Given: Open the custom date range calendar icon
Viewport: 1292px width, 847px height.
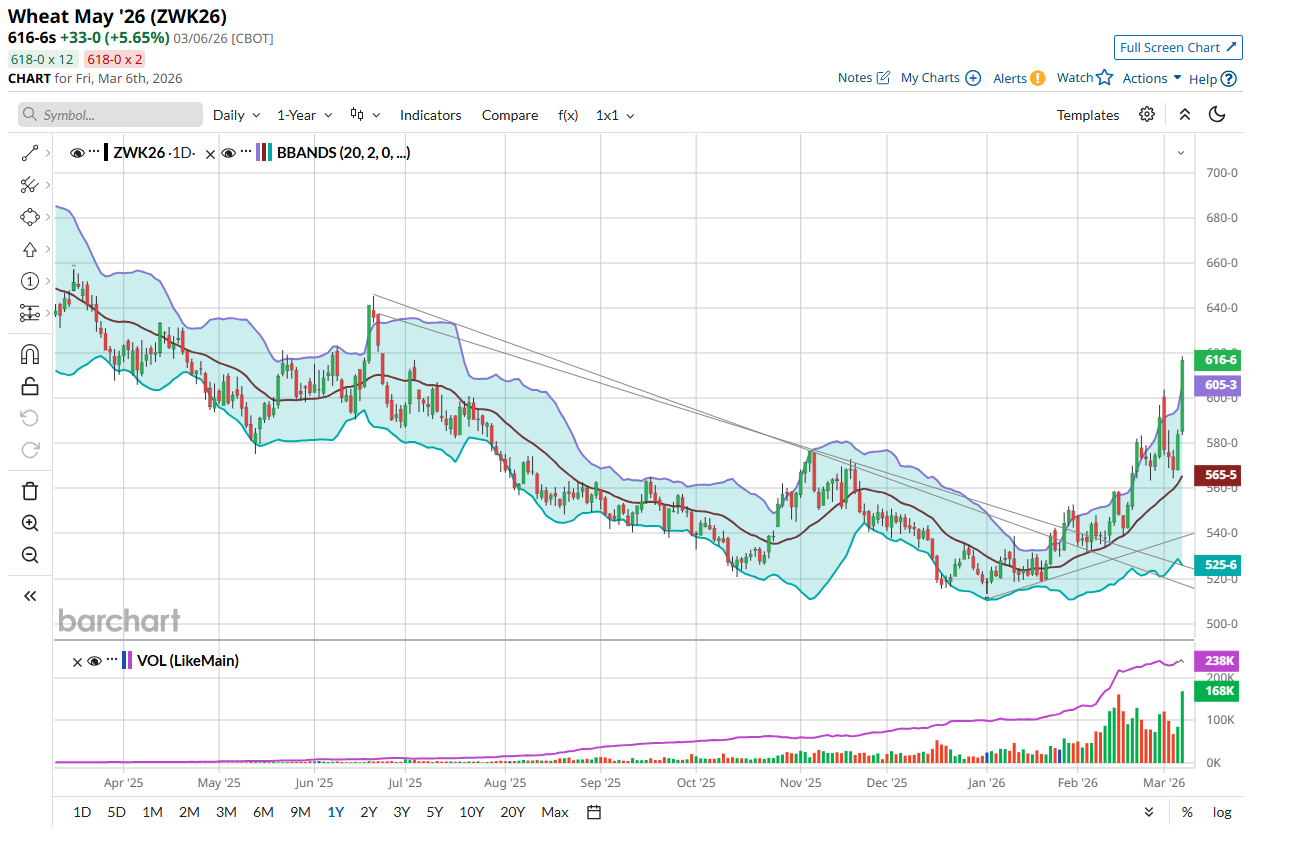Looking at the screenshot, I should 594,812.
